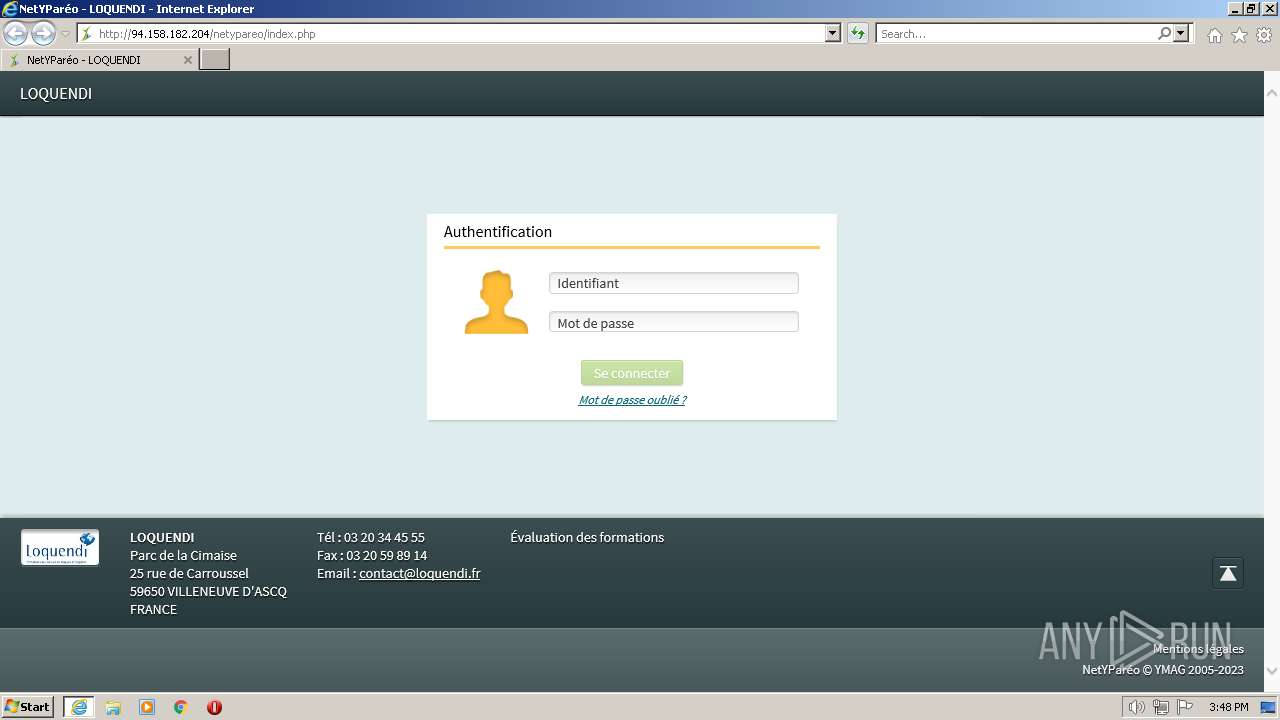Expand the address bar autocomplete dropdown arrow
This screenshot has height=720, width=1280.
tap(832, 33)
